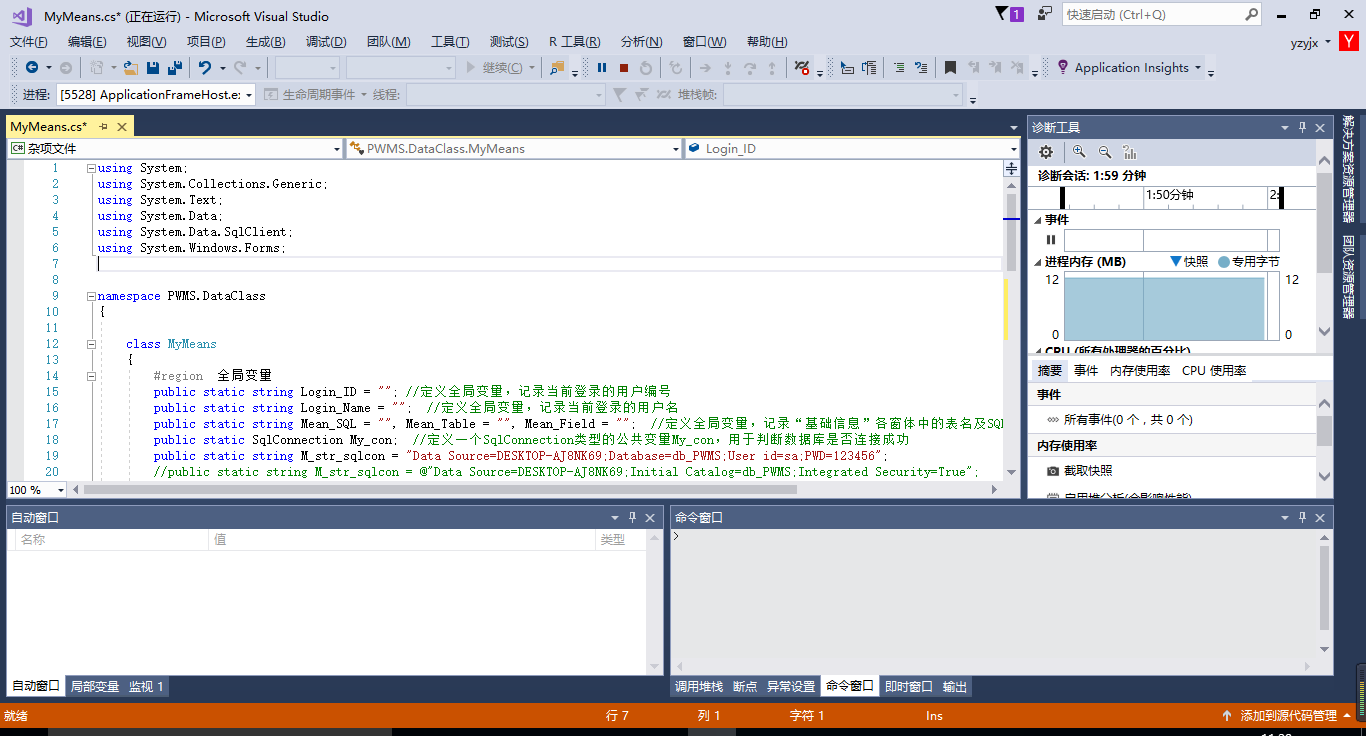Image resolution: width=1366 pixels, height=736 pixels.
Task: Click the split editor icon above scrollbar
Action: pyautogui.click(x=1011, y=168)
